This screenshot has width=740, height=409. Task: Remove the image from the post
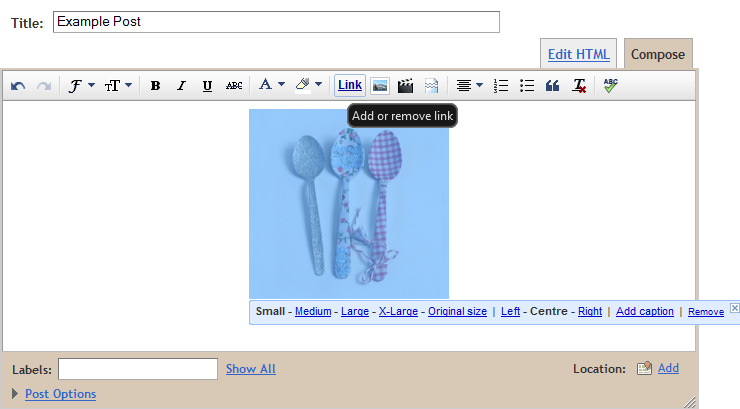[706, 312]
